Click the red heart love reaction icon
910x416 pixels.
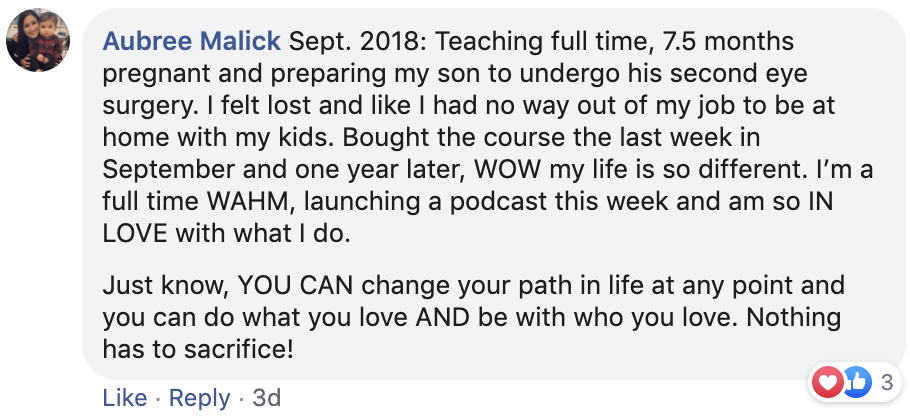(826, 381)
